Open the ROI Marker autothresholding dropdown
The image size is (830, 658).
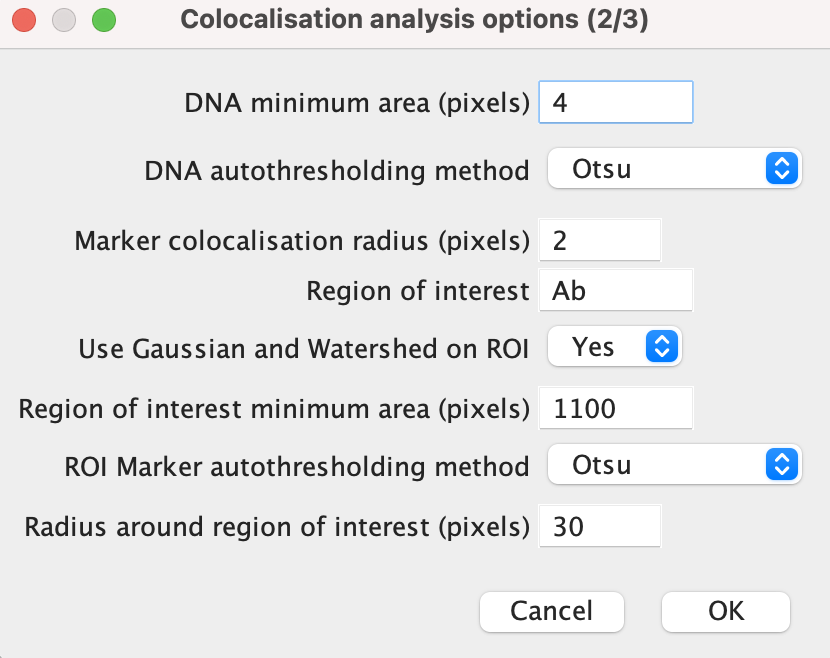click(674, 464)
